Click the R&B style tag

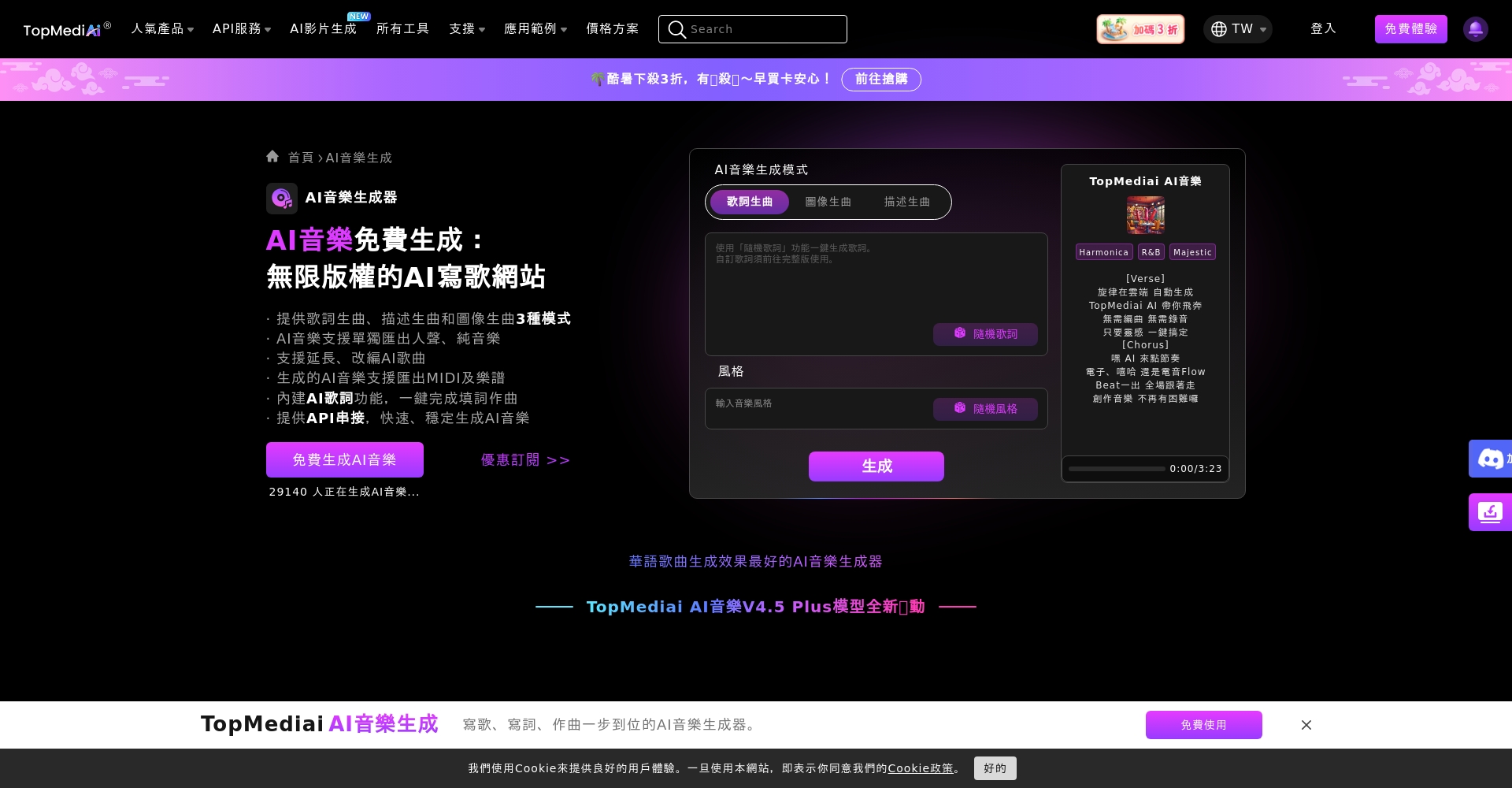1151,252
